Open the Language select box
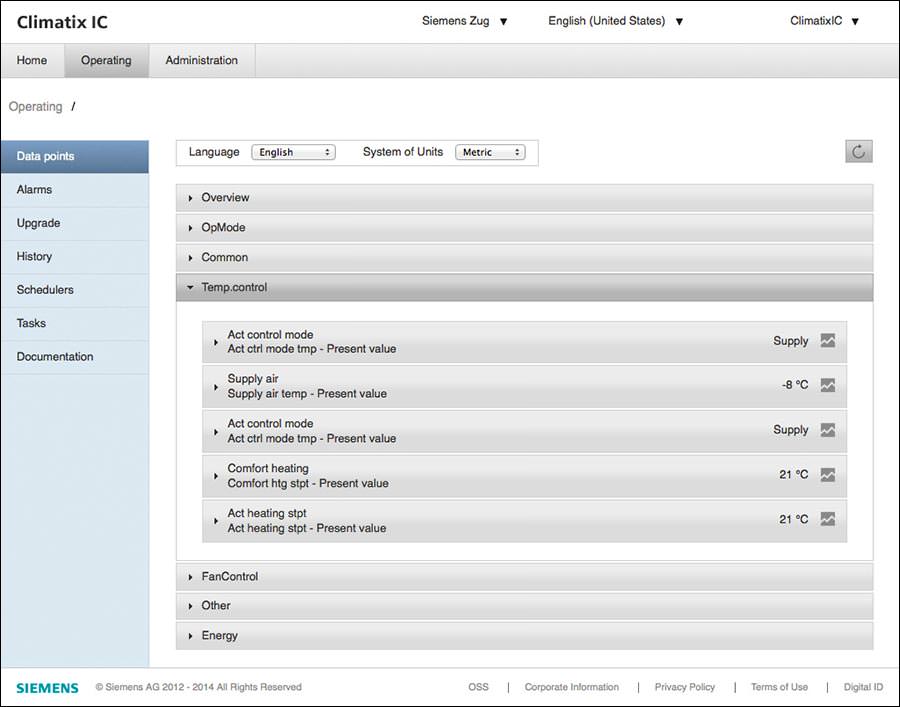This screenshot has width=900, height=707. click(x=293, y=152)
